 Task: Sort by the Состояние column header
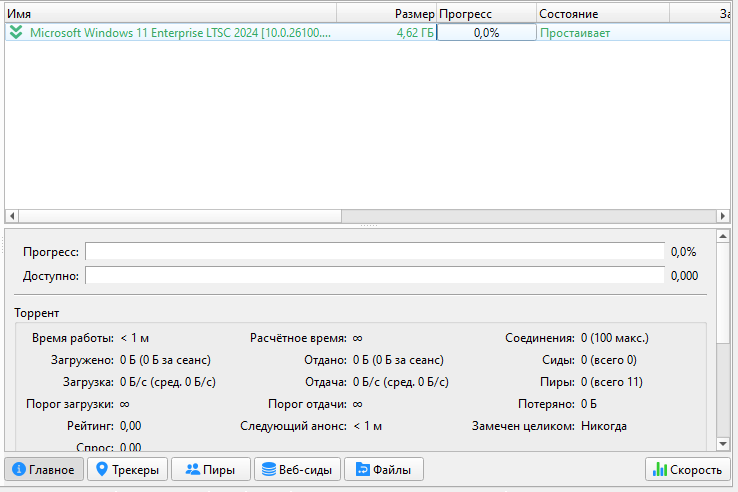(x=603, y=14)
